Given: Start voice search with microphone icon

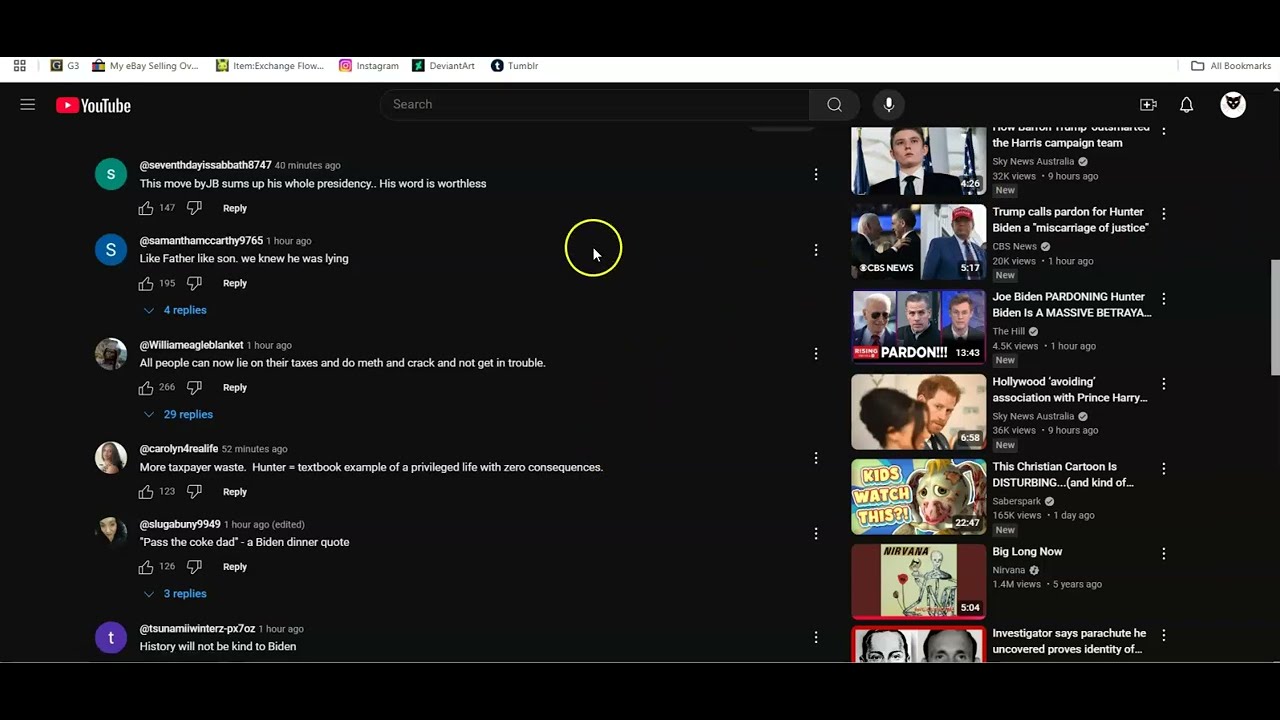Looking at the screenshot, I should point(888,104).
